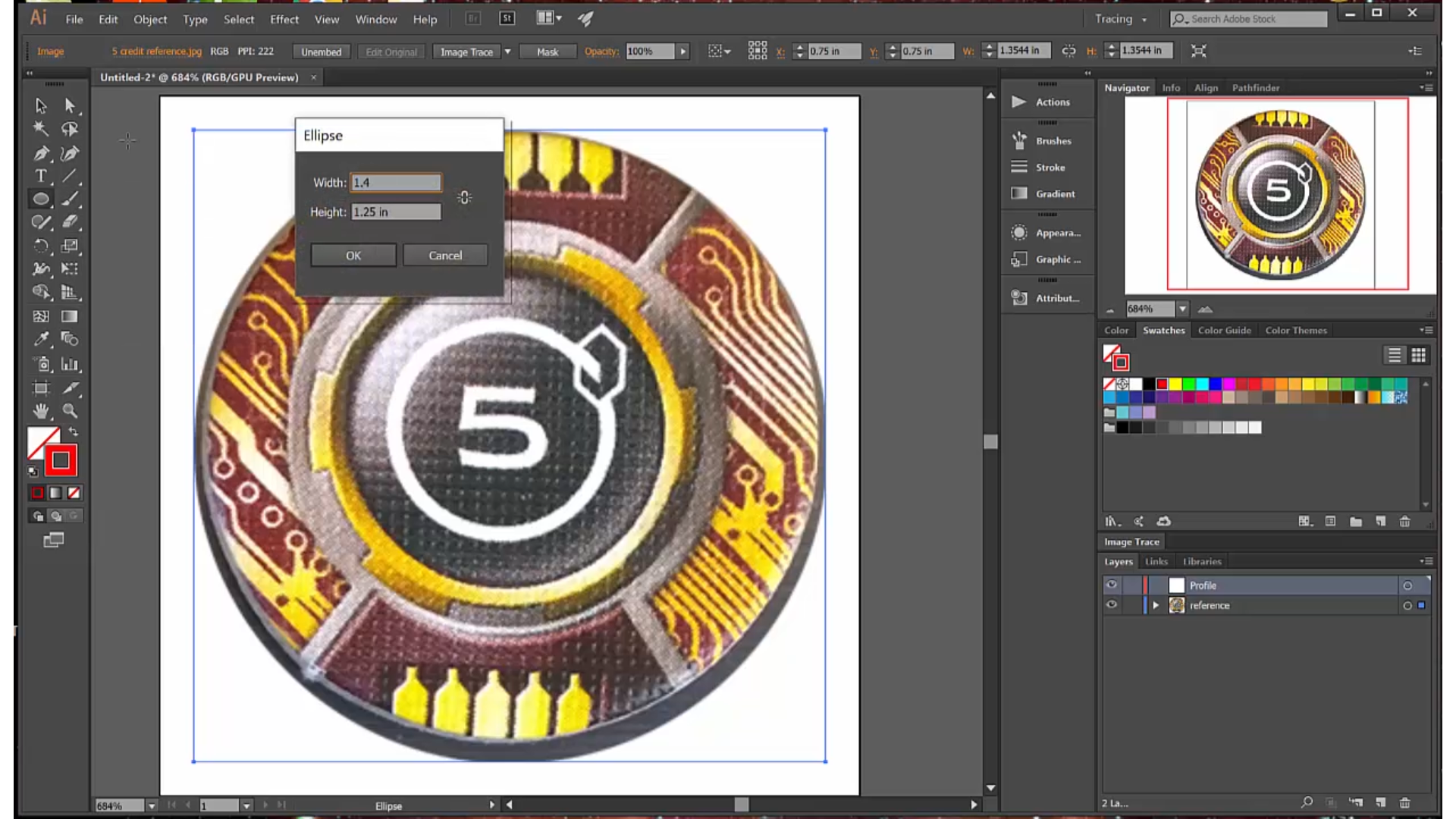Select the Artboard tool

pos(41,388)
